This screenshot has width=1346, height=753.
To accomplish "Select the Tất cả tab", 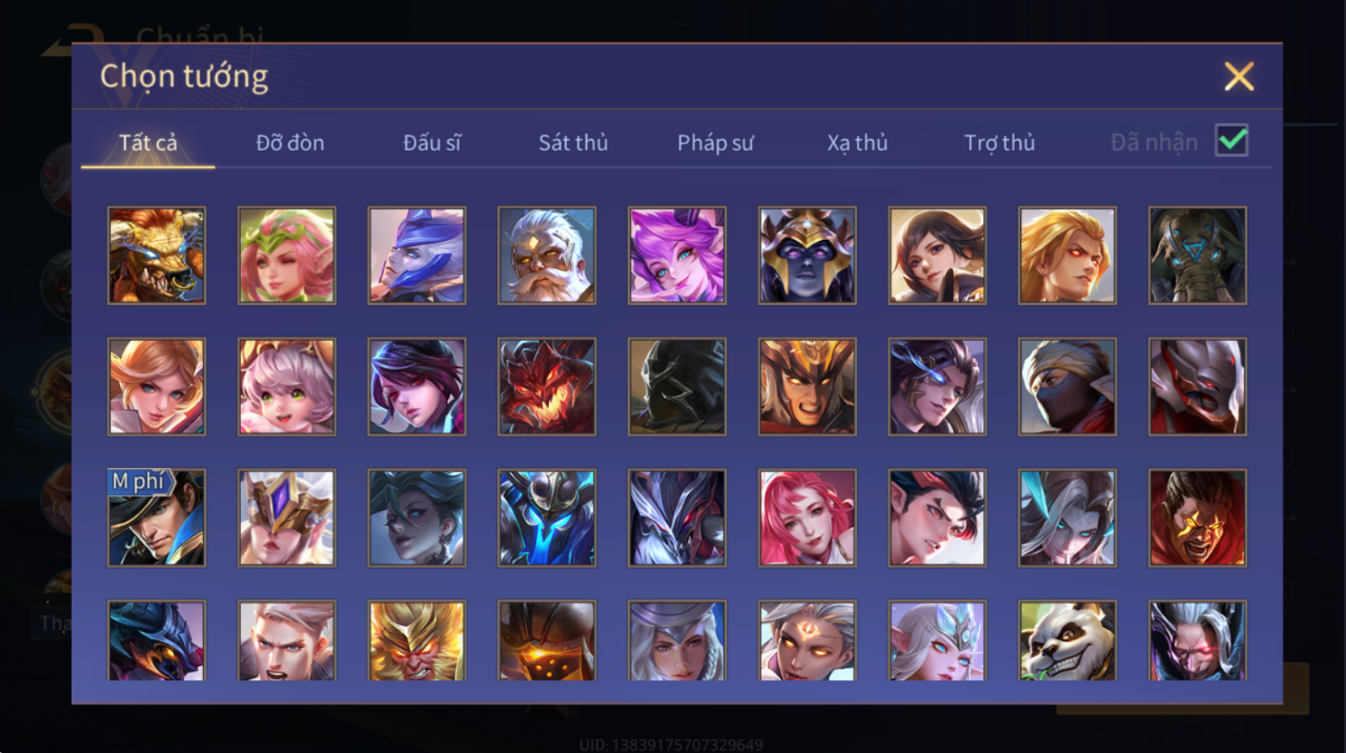I will click(148, 143).
